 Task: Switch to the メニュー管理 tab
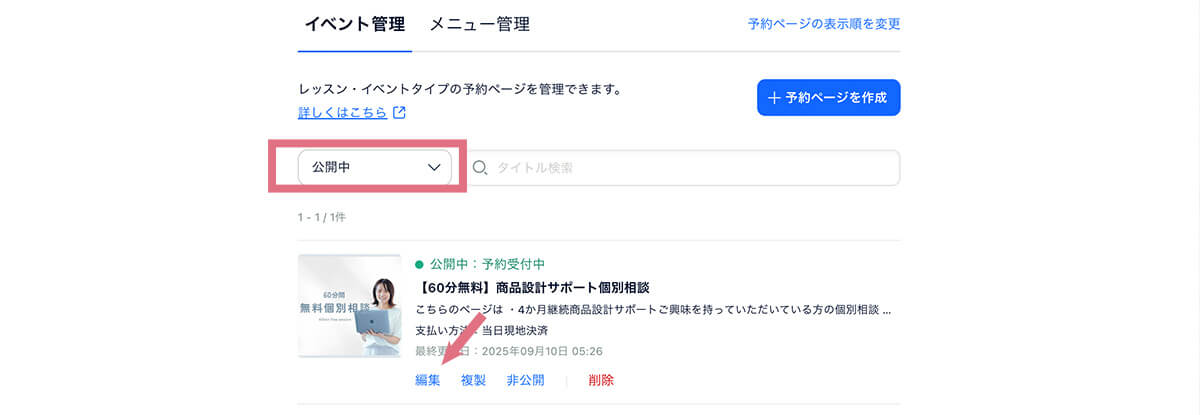pos(479,24)
